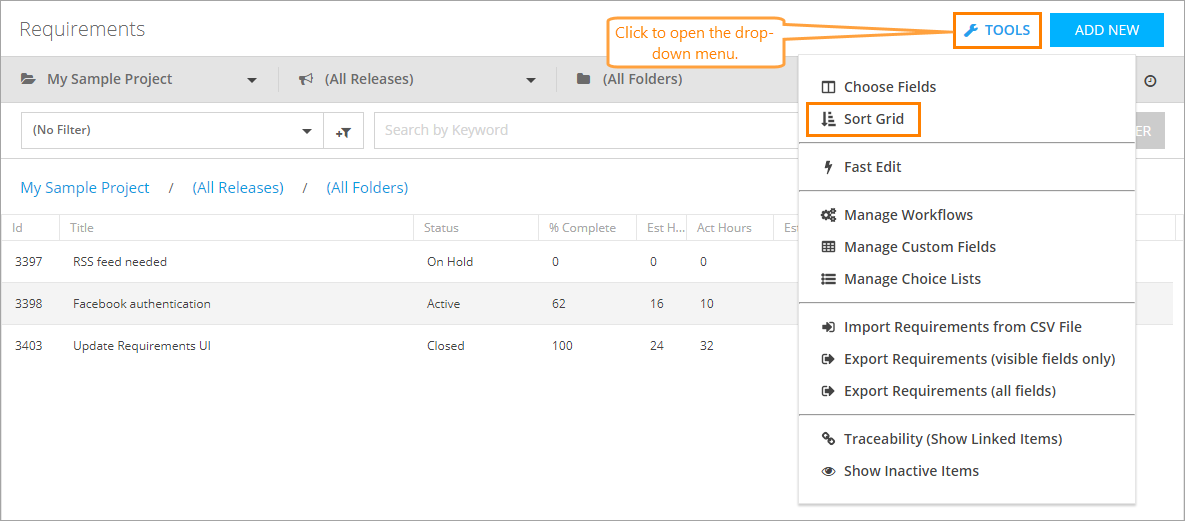The width and height of the screenshot is (1185, 521).
Task: Open the (All Releases) dropdown arrow
Action: (x=531, y=80)
